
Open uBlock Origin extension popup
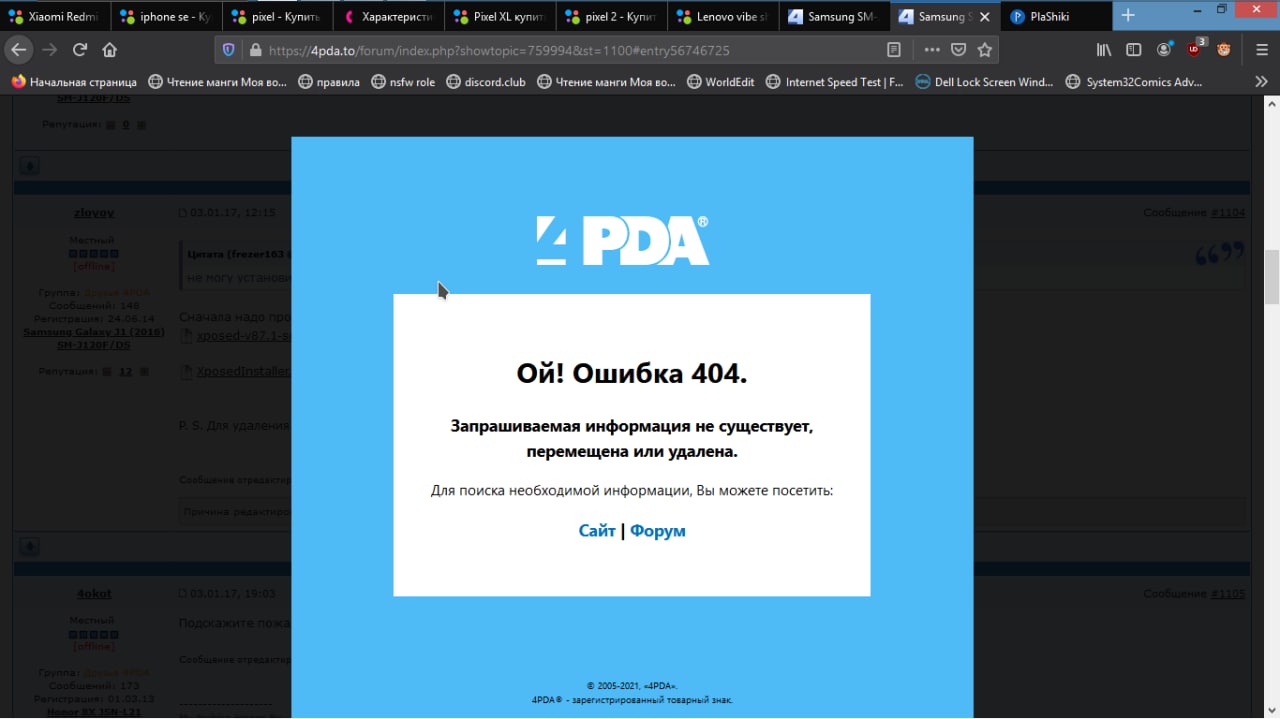(x=1195, y=49)
